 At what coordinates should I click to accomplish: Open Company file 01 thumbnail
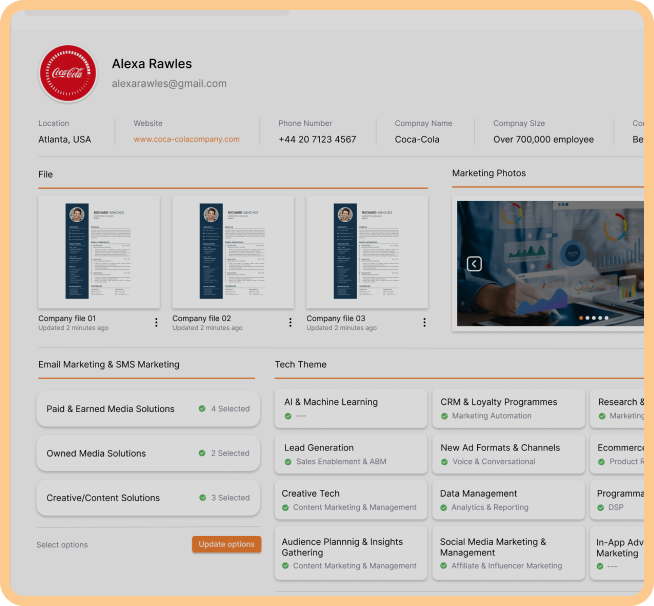[99, 252]
